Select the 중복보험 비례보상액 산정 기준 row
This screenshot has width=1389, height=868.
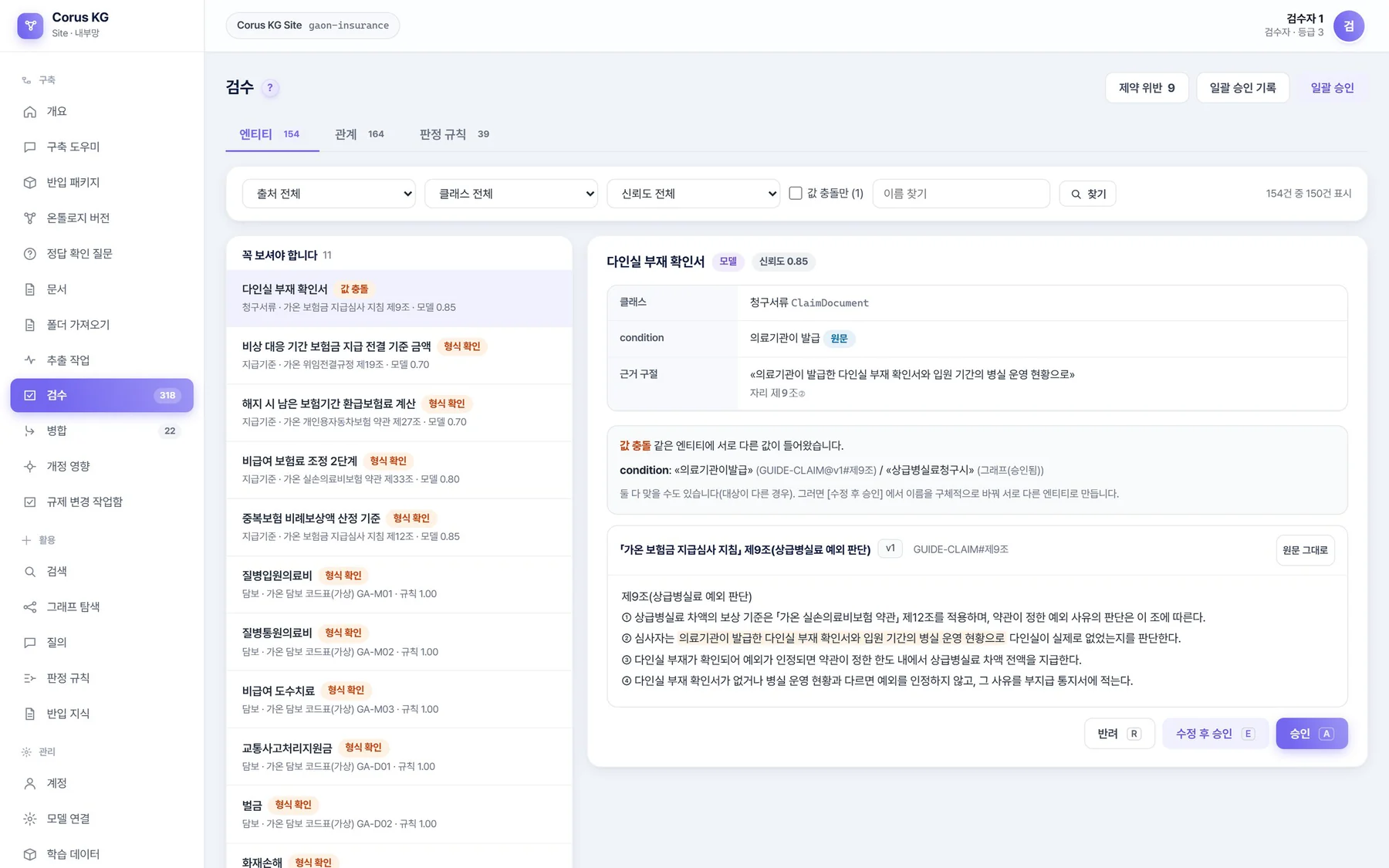tap(399, 528)
